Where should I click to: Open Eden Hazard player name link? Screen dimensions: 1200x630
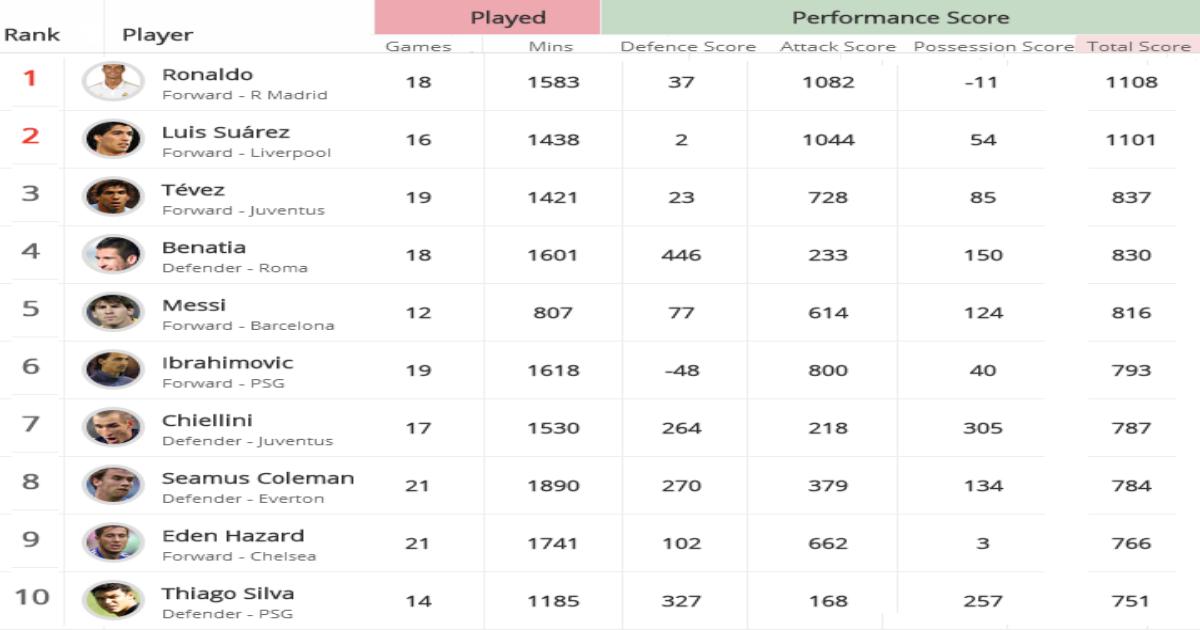click(x=233, y=536)
